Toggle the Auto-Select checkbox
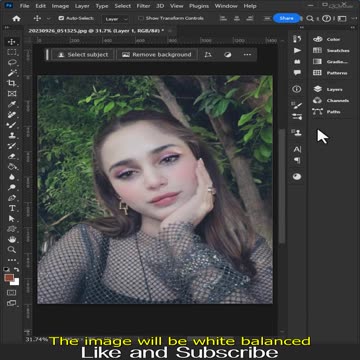The width and height of the screenshot is (360, 360). (61, 18)
